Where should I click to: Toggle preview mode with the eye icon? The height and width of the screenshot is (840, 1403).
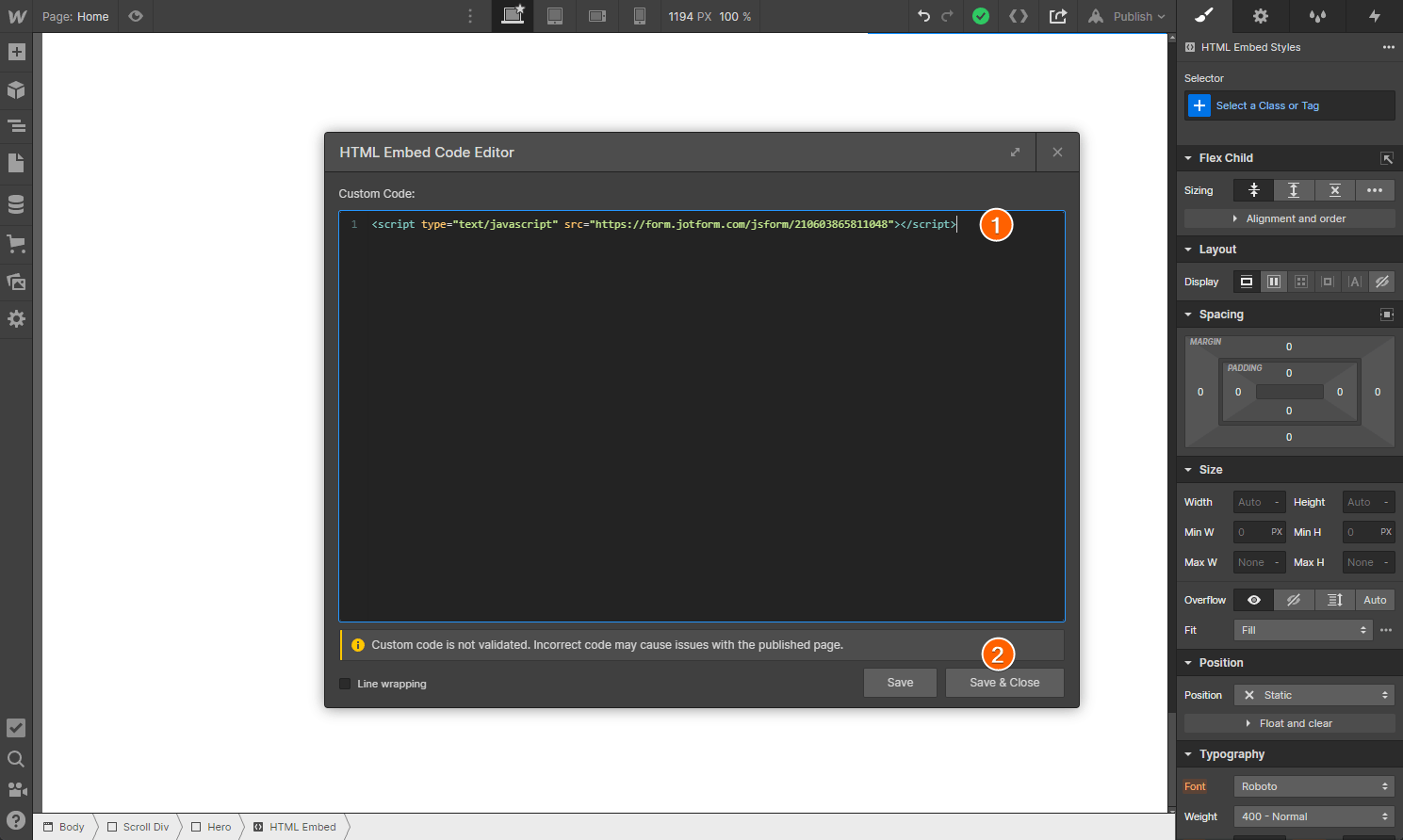tap(136, 16)
